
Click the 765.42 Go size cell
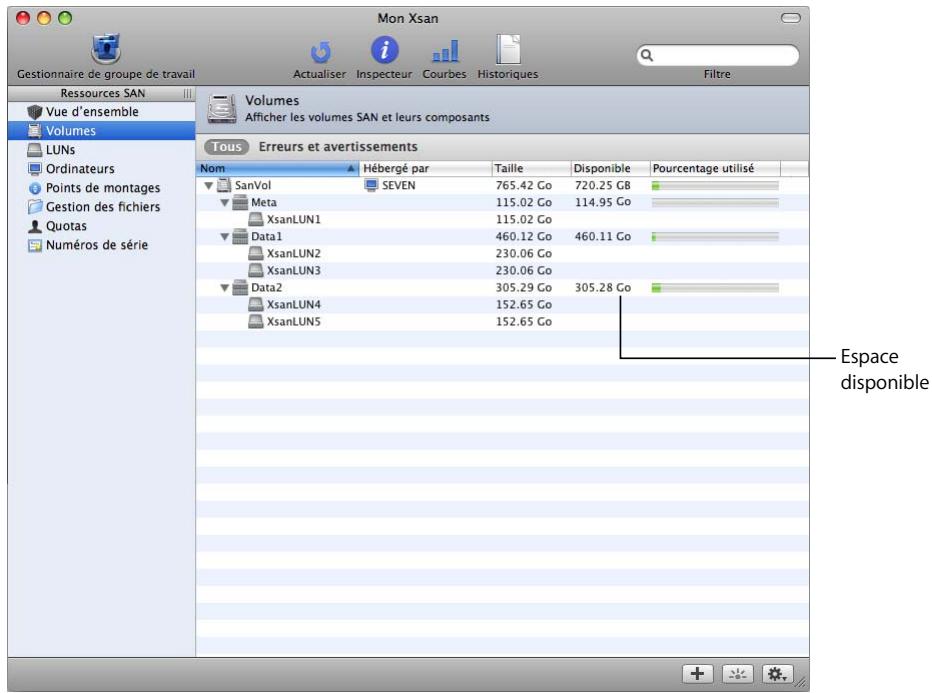pyautogui.click(x=524, y=185)
